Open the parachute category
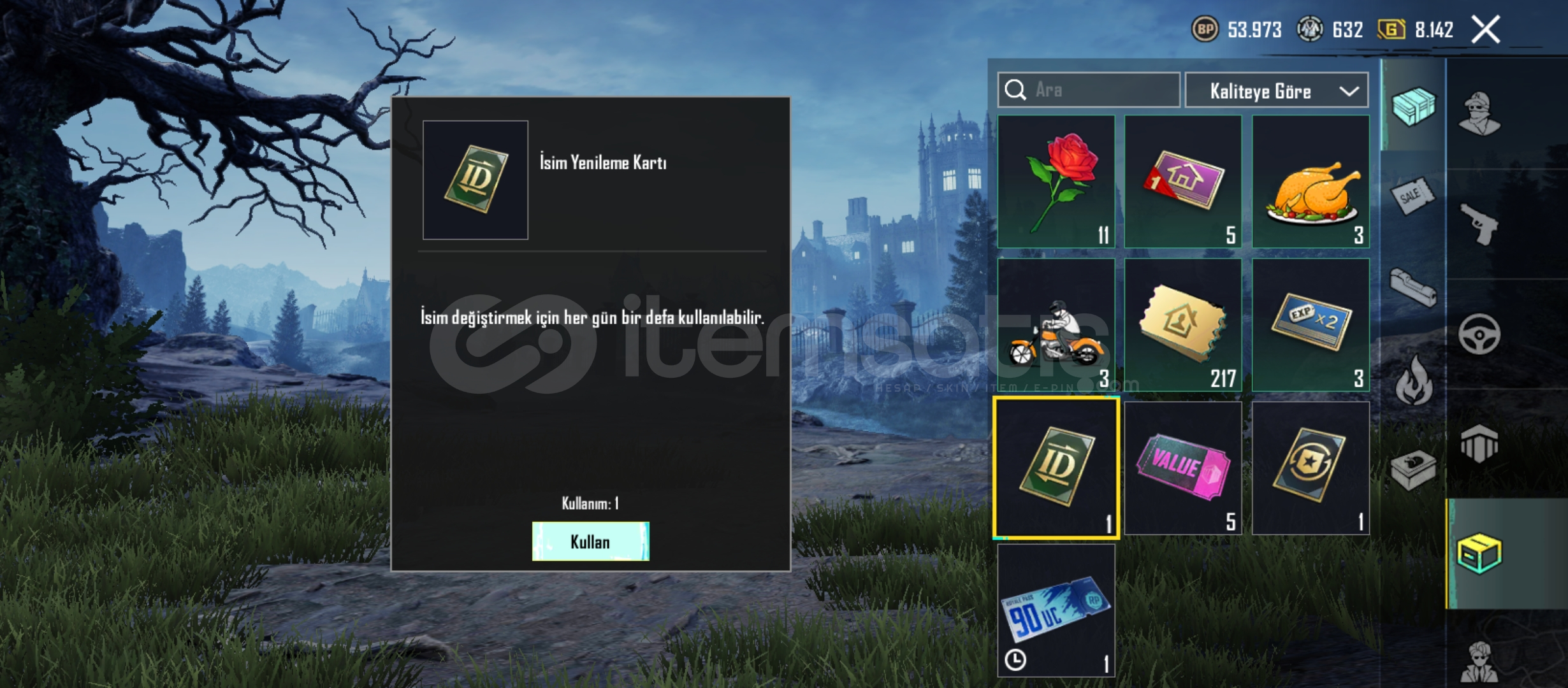The height and width of the screenshot is (688, 1568). [x=1479, y=443]
